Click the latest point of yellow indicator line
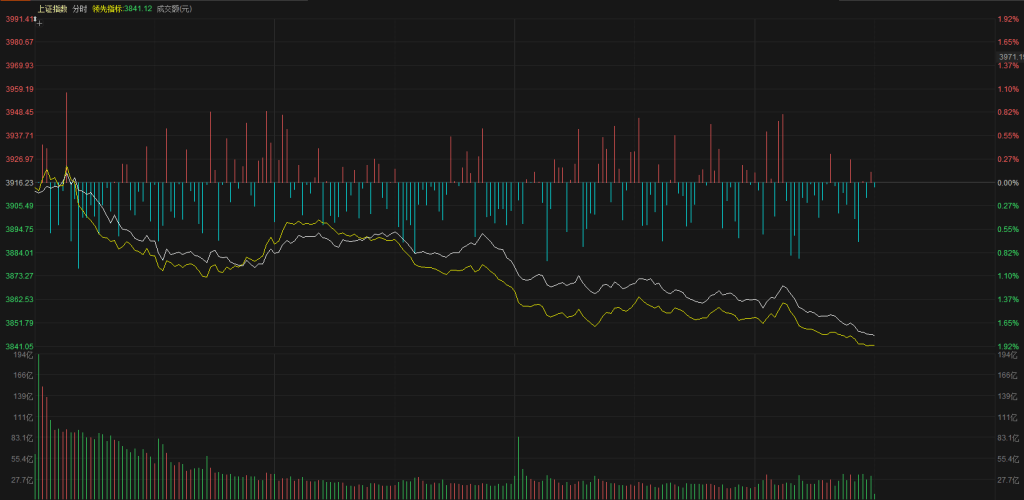The image size is (1024, 500). coord(874,345)
